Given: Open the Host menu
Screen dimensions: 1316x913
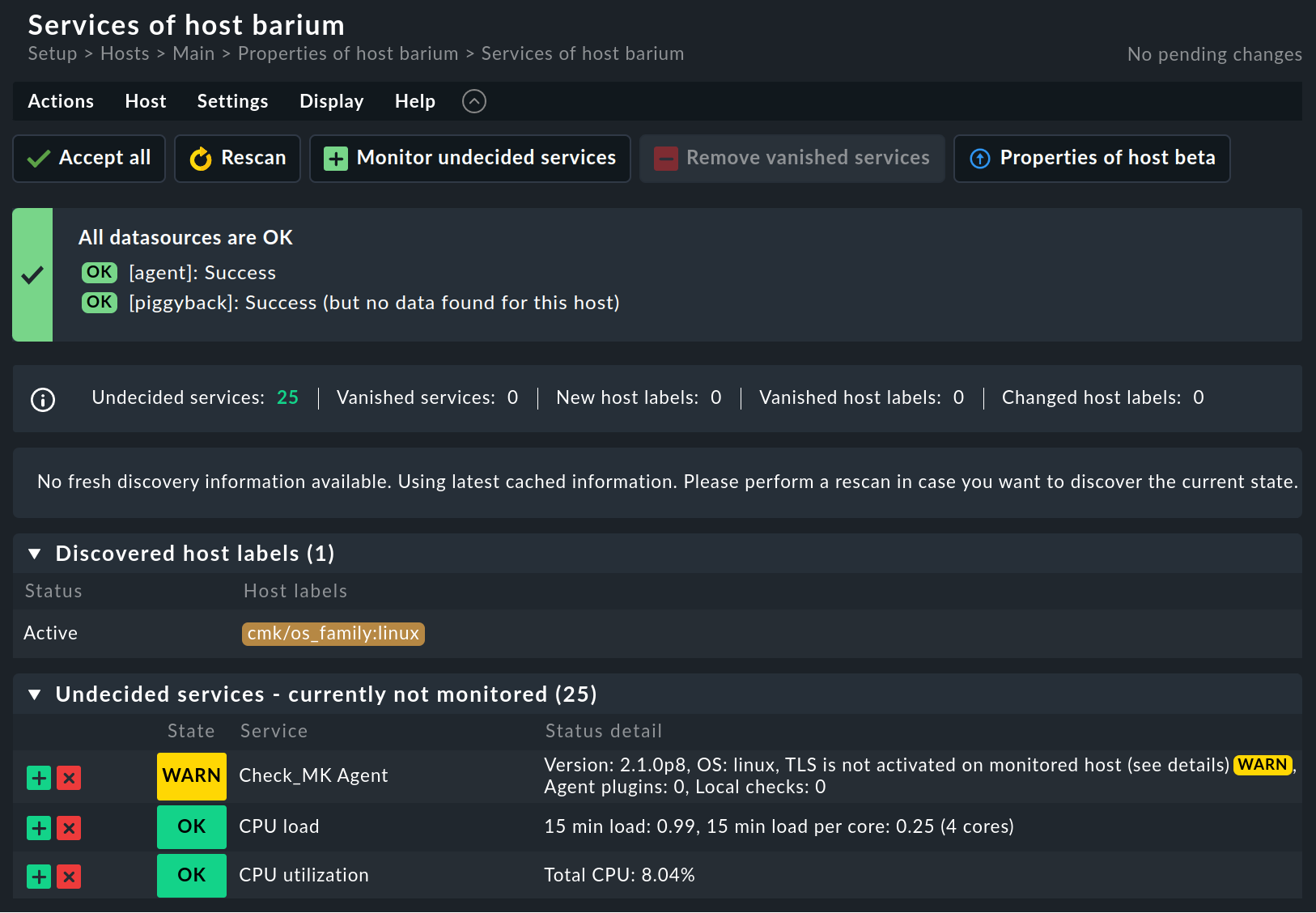Looking at the screenshot, I should pyautogui.click(x=146, y=101).
